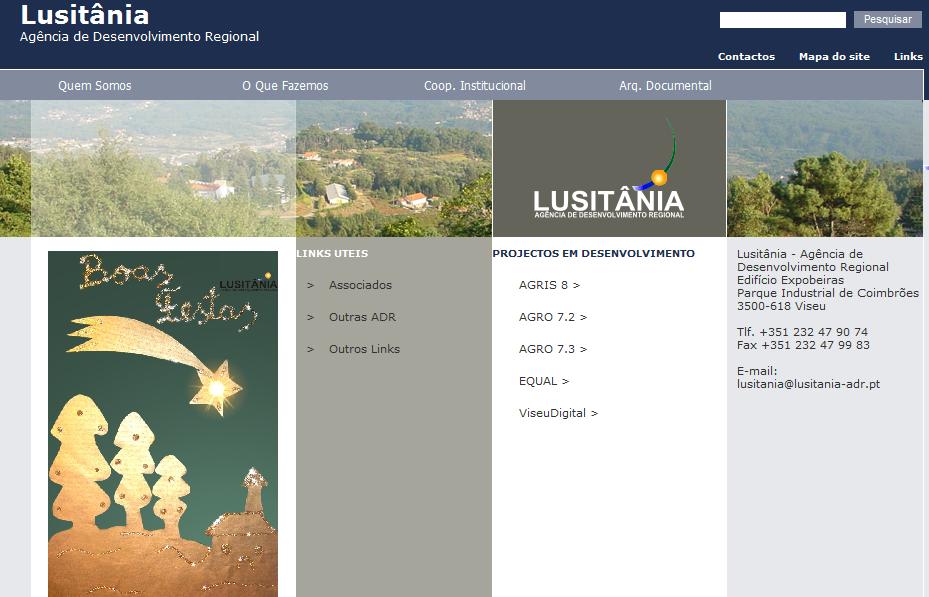
Task: Open the AGRIS 8 project
Action: pyautogui.click(x=549, y=285)
